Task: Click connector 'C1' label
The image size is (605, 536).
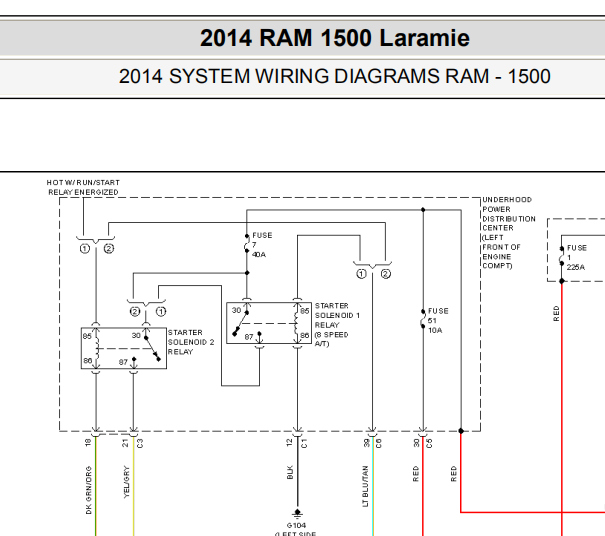Action: (x=304, y=443)
